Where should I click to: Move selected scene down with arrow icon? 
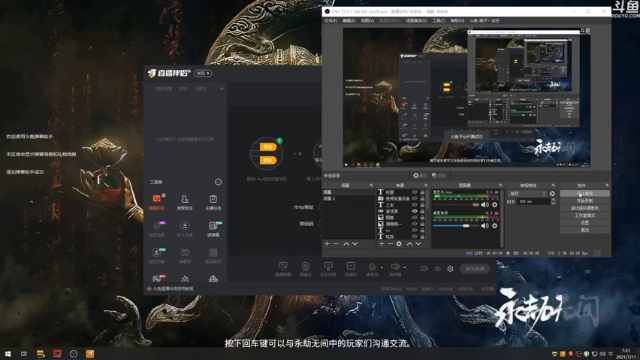(x=355, y=244)
